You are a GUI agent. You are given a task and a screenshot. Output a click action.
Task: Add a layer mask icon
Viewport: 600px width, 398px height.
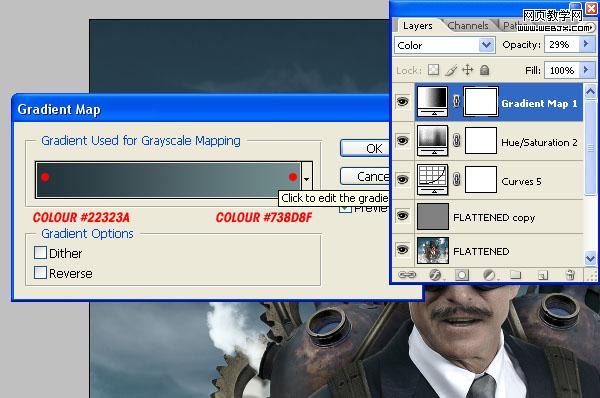pos(462,275)
